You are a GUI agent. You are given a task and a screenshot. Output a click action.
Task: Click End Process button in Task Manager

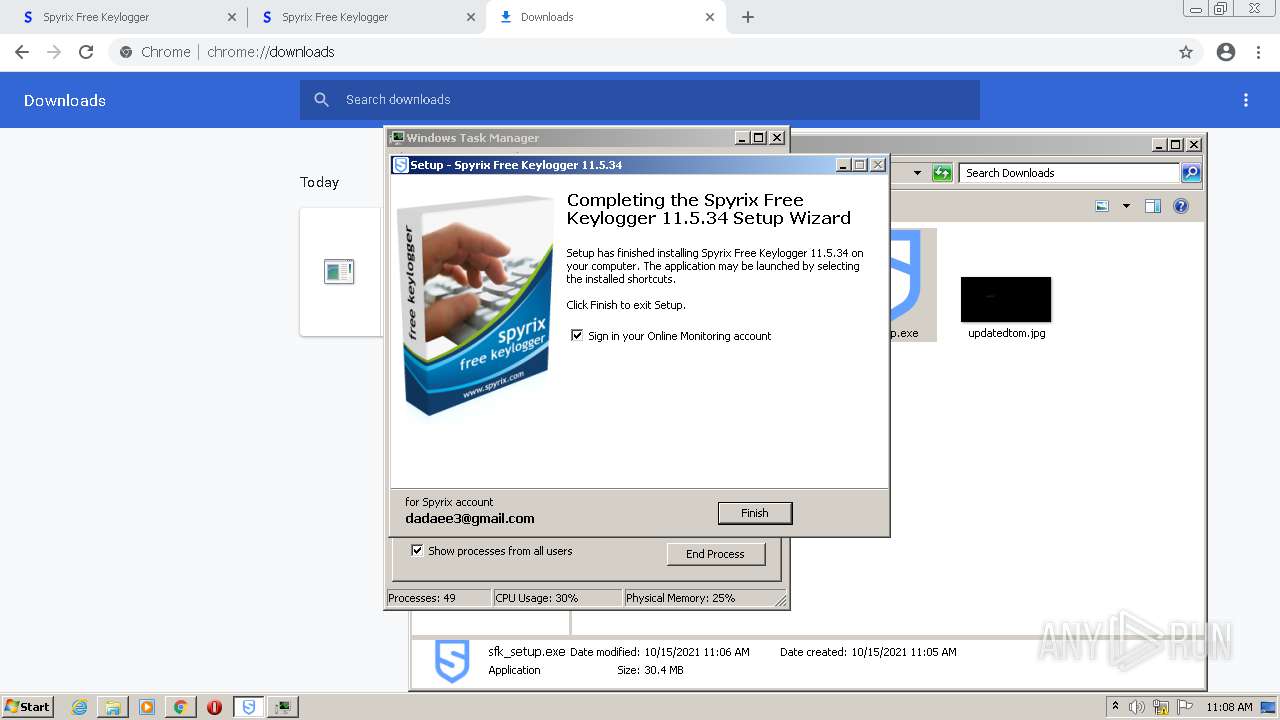coord(715,554)
